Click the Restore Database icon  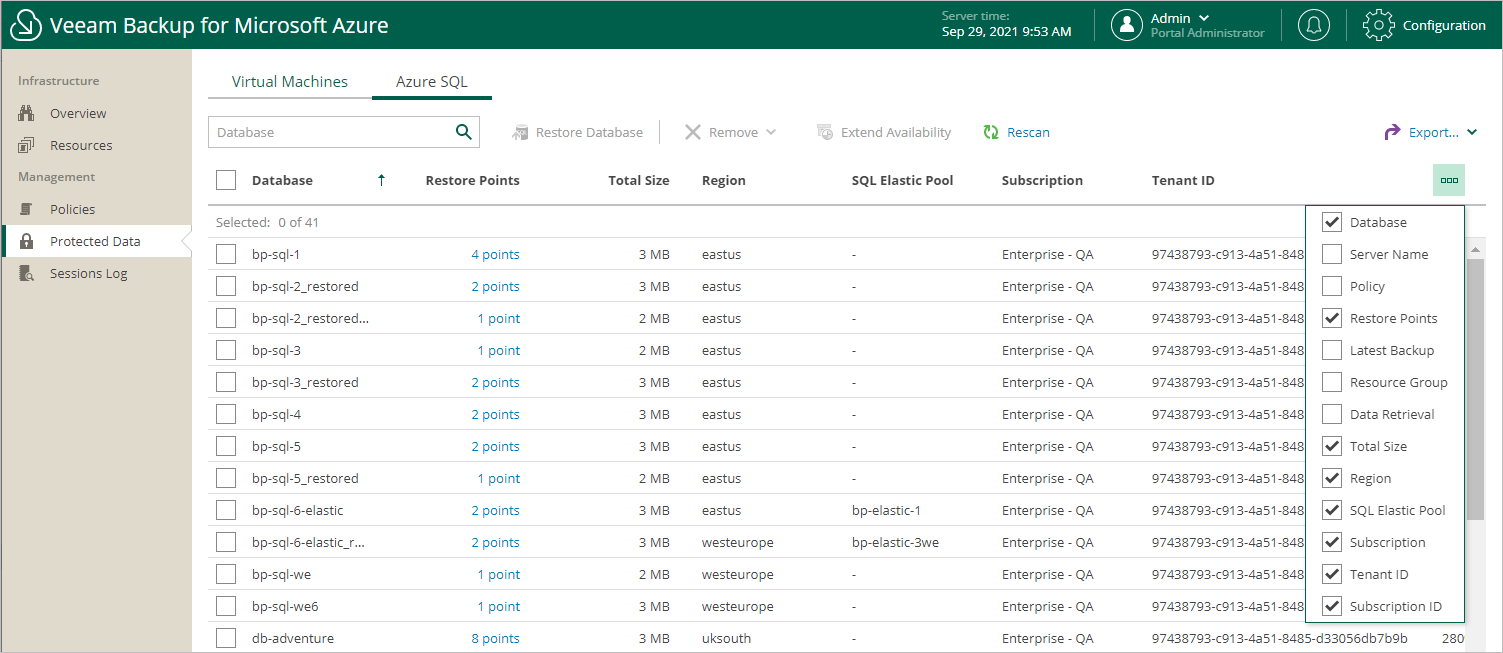click(x=520, y=132)
